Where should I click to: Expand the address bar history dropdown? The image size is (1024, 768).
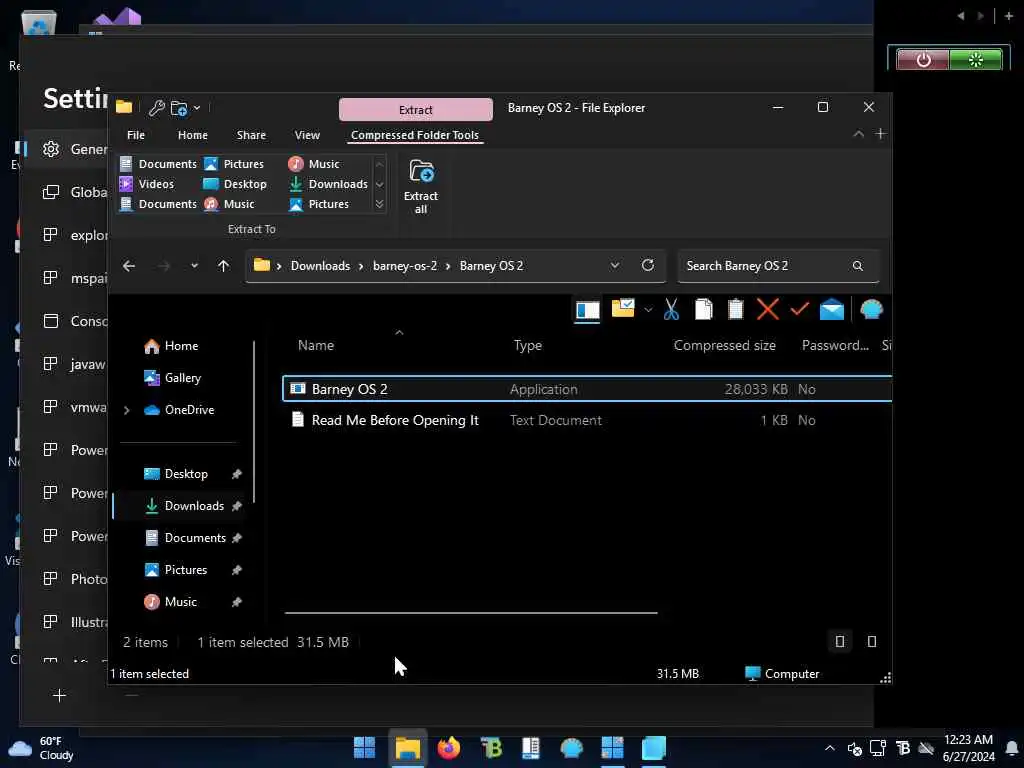coord(615,265)
